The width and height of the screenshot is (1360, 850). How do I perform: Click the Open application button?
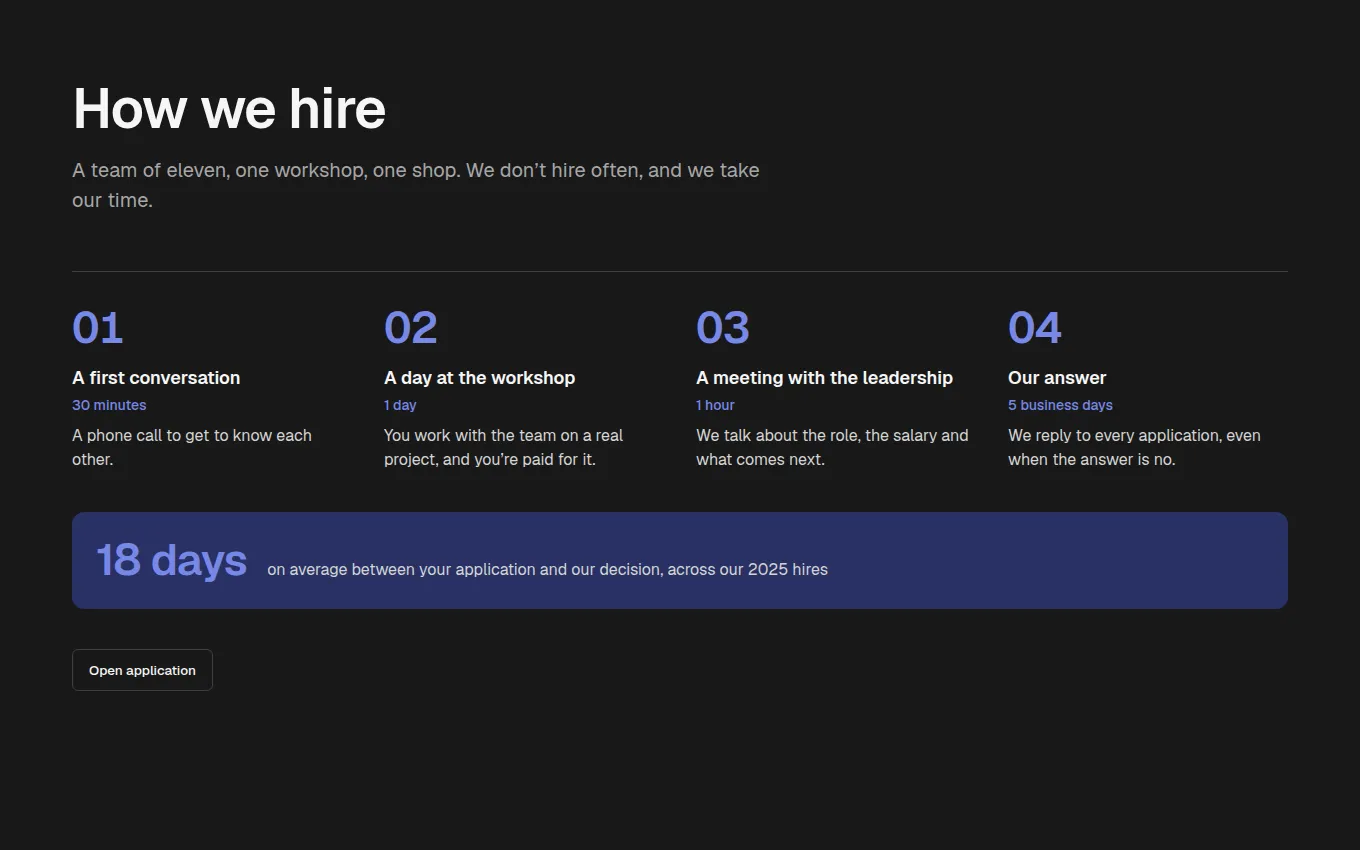pos(142,670)
